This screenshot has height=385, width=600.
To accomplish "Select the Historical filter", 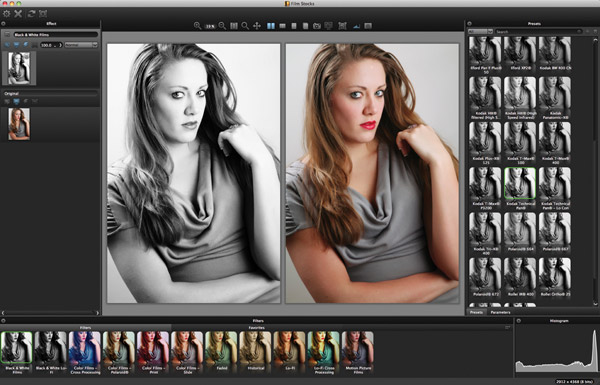I will [x=255, y=351].
